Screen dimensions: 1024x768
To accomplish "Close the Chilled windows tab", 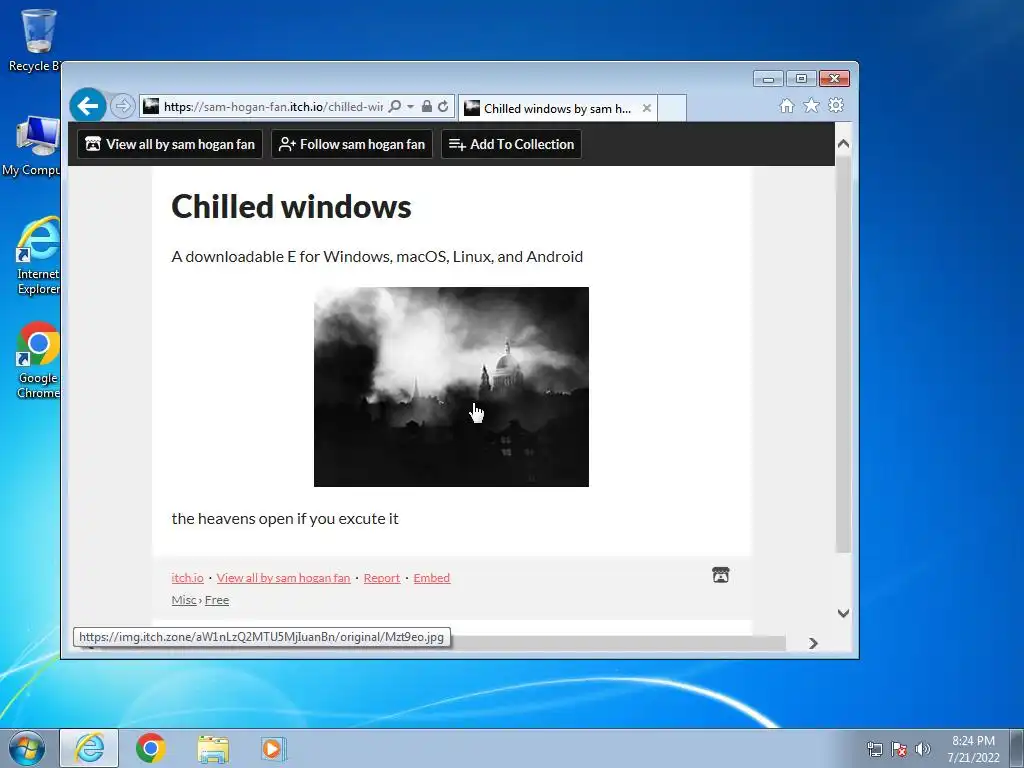I will [x=647, y=108].
